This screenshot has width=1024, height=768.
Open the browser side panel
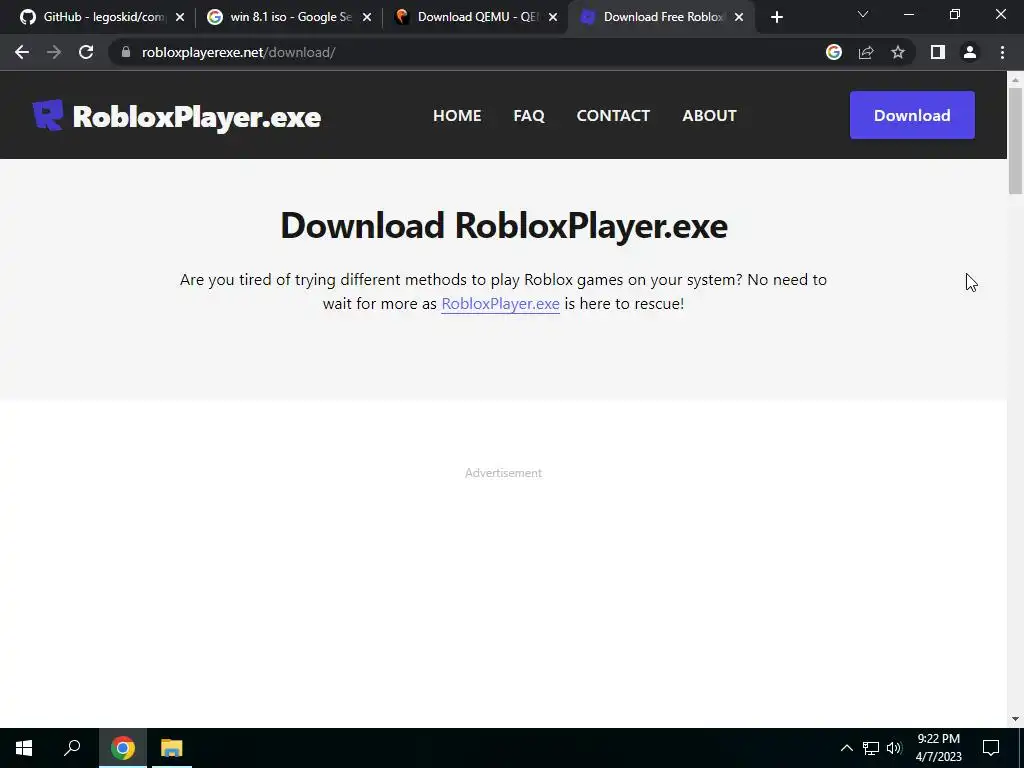pos(938,52)
